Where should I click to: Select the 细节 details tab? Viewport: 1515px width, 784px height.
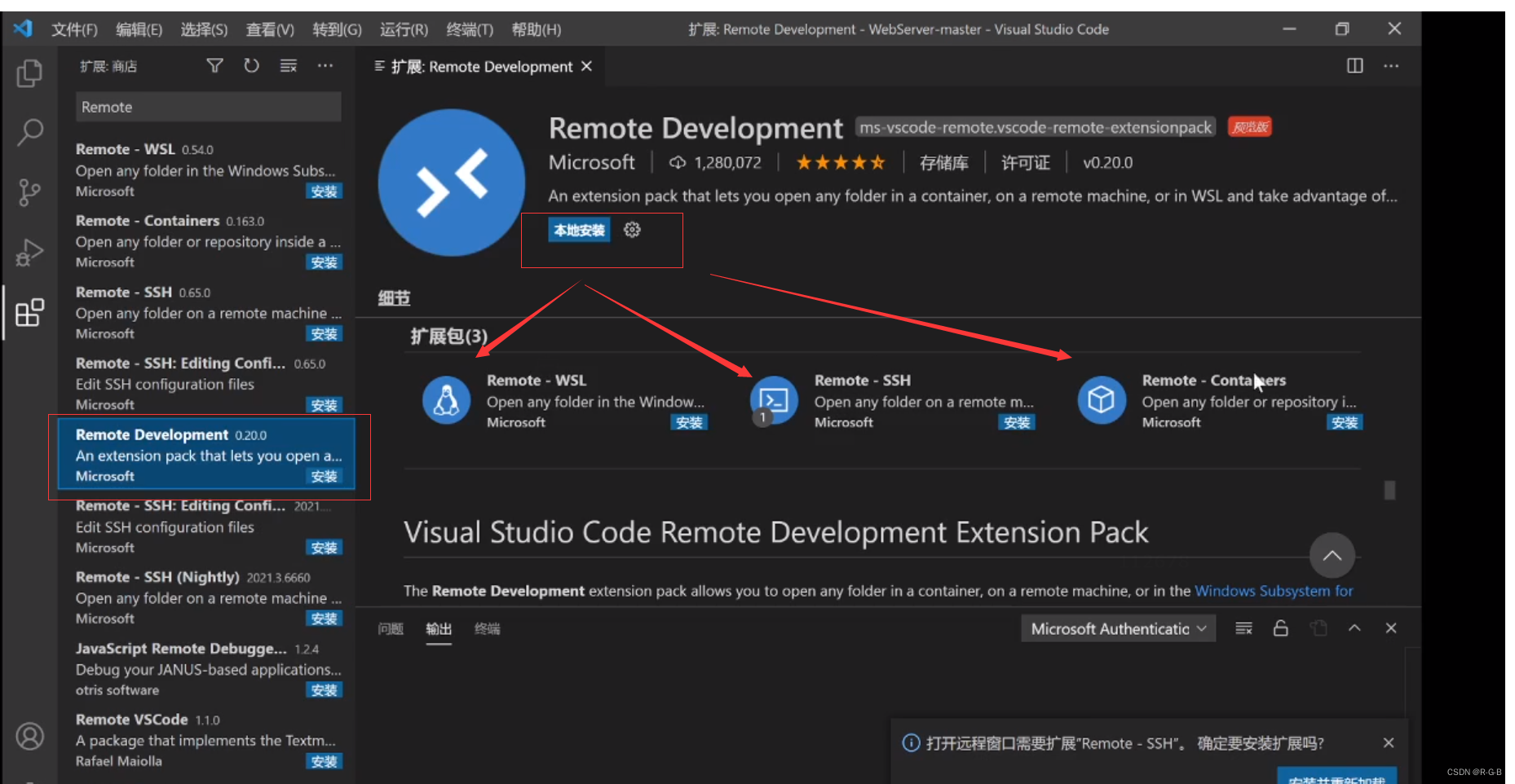(x=394, y=298)
